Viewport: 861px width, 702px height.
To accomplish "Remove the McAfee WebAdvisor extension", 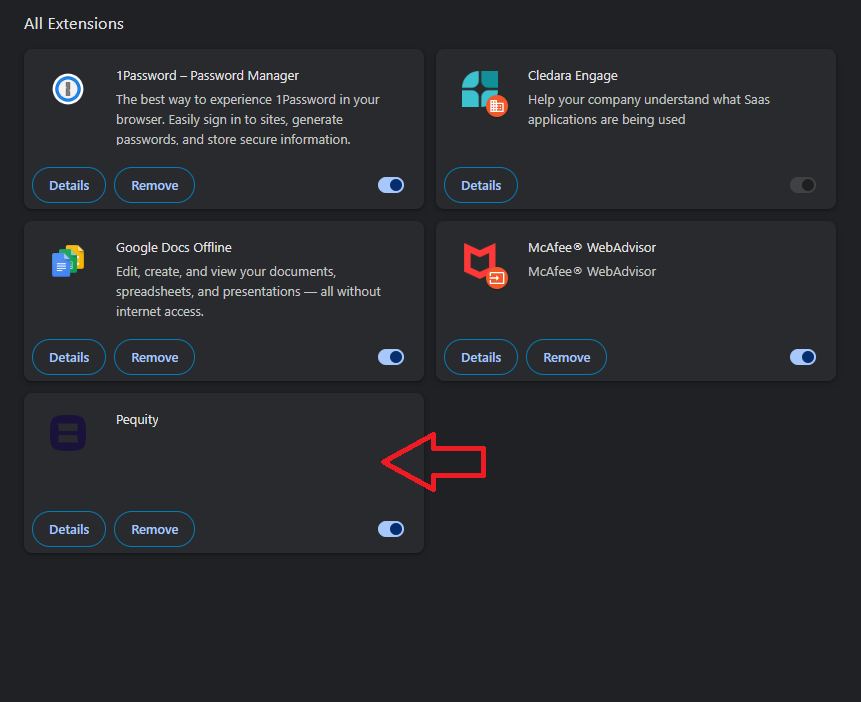I will 566,357.
